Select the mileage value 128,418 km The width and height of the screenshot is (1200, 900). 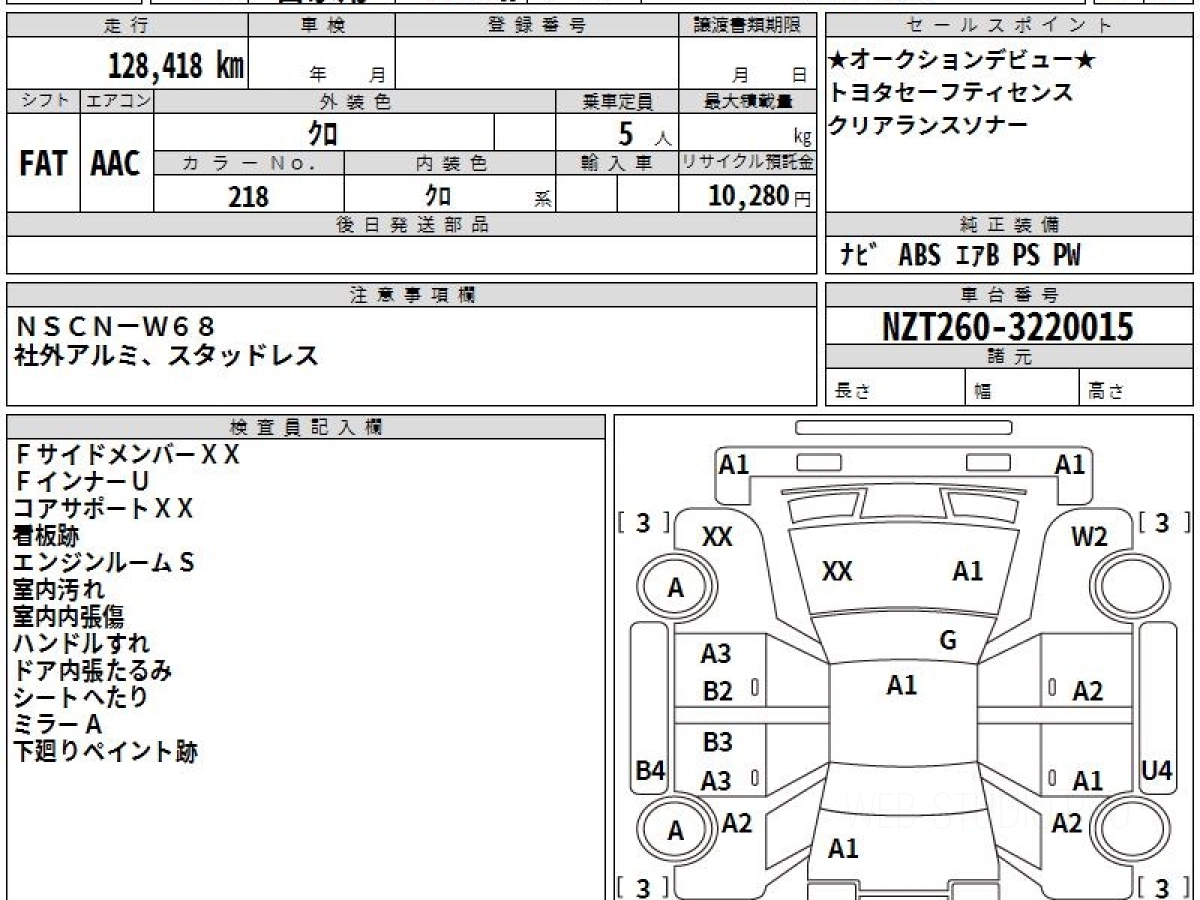pos(176,66)
